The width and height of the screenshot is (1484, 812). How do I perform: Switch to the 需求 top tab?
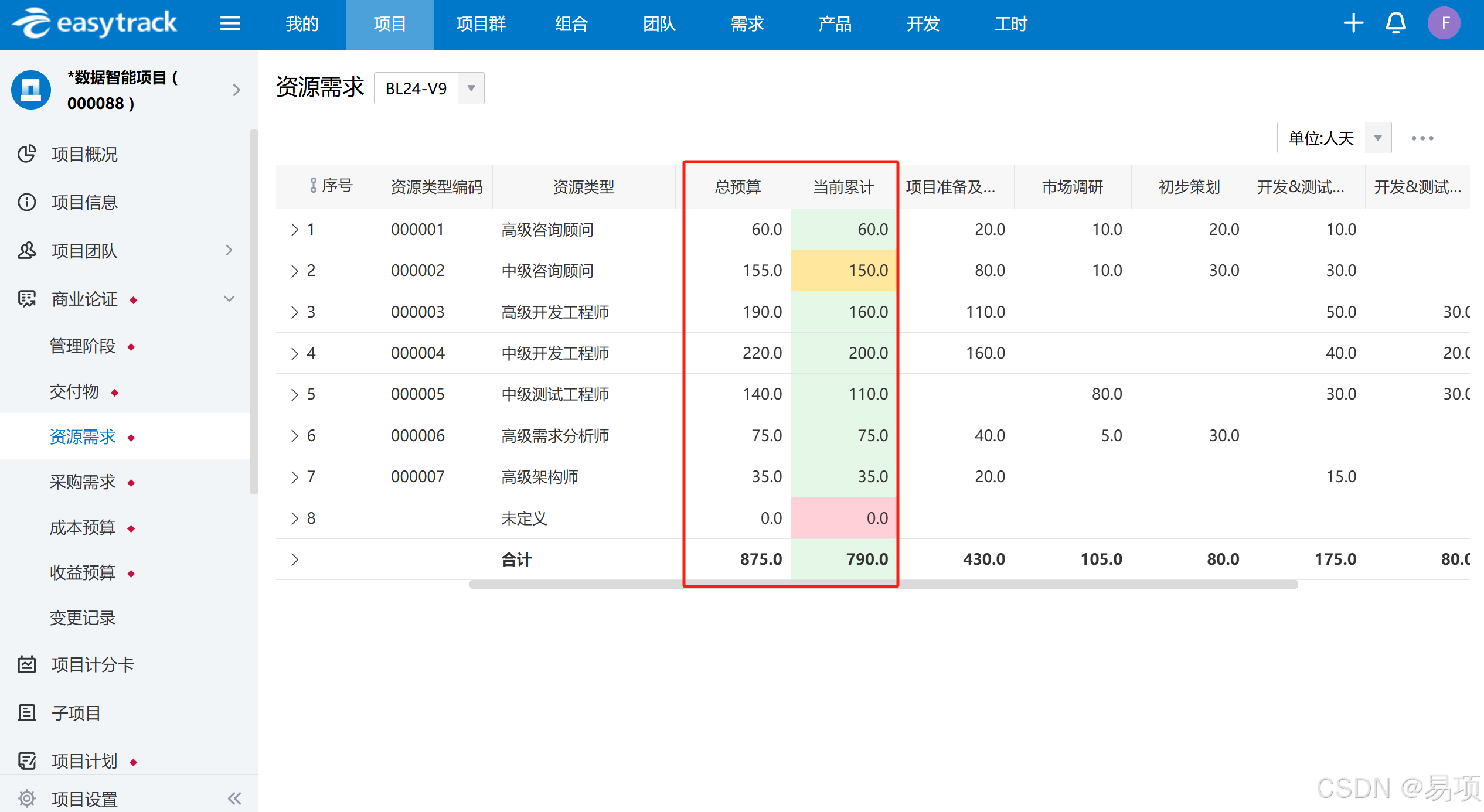tap(747, 24)
